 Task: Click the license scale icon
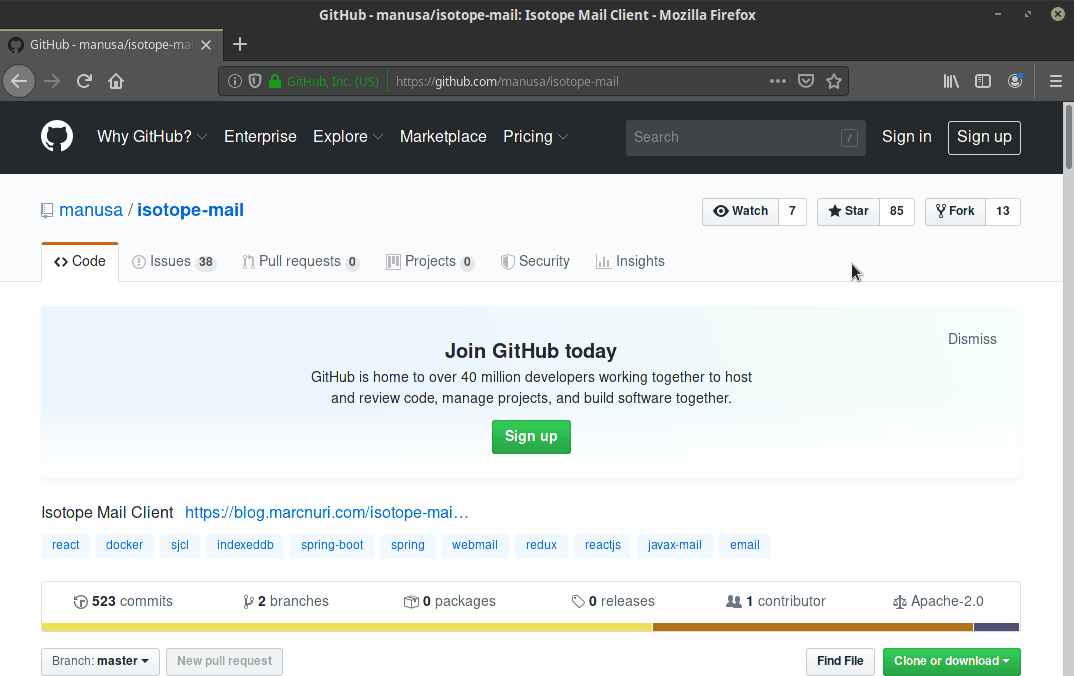tap(899, 602)
